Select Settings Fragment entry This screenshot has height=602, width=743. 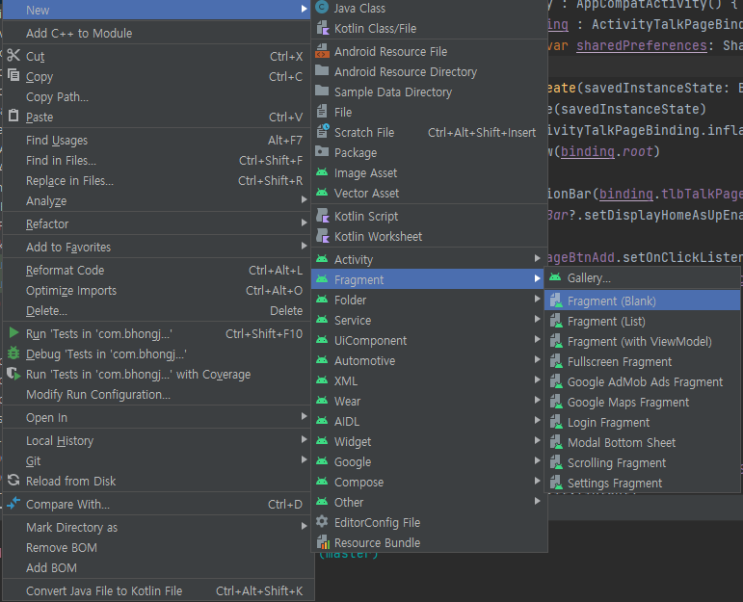coord(642,483)
